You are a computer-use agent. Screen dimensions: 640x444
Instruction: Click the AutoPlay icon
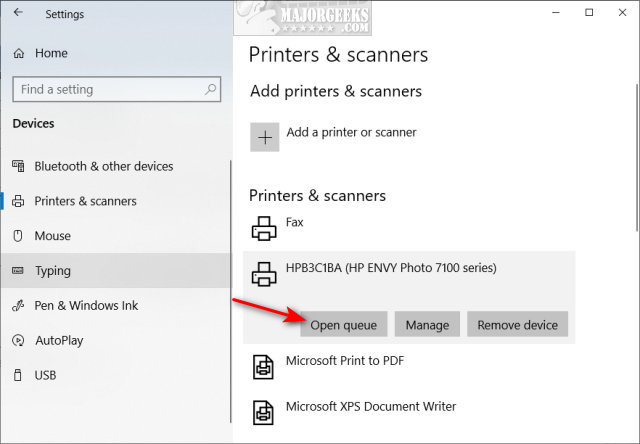click(x=18, y=341)
